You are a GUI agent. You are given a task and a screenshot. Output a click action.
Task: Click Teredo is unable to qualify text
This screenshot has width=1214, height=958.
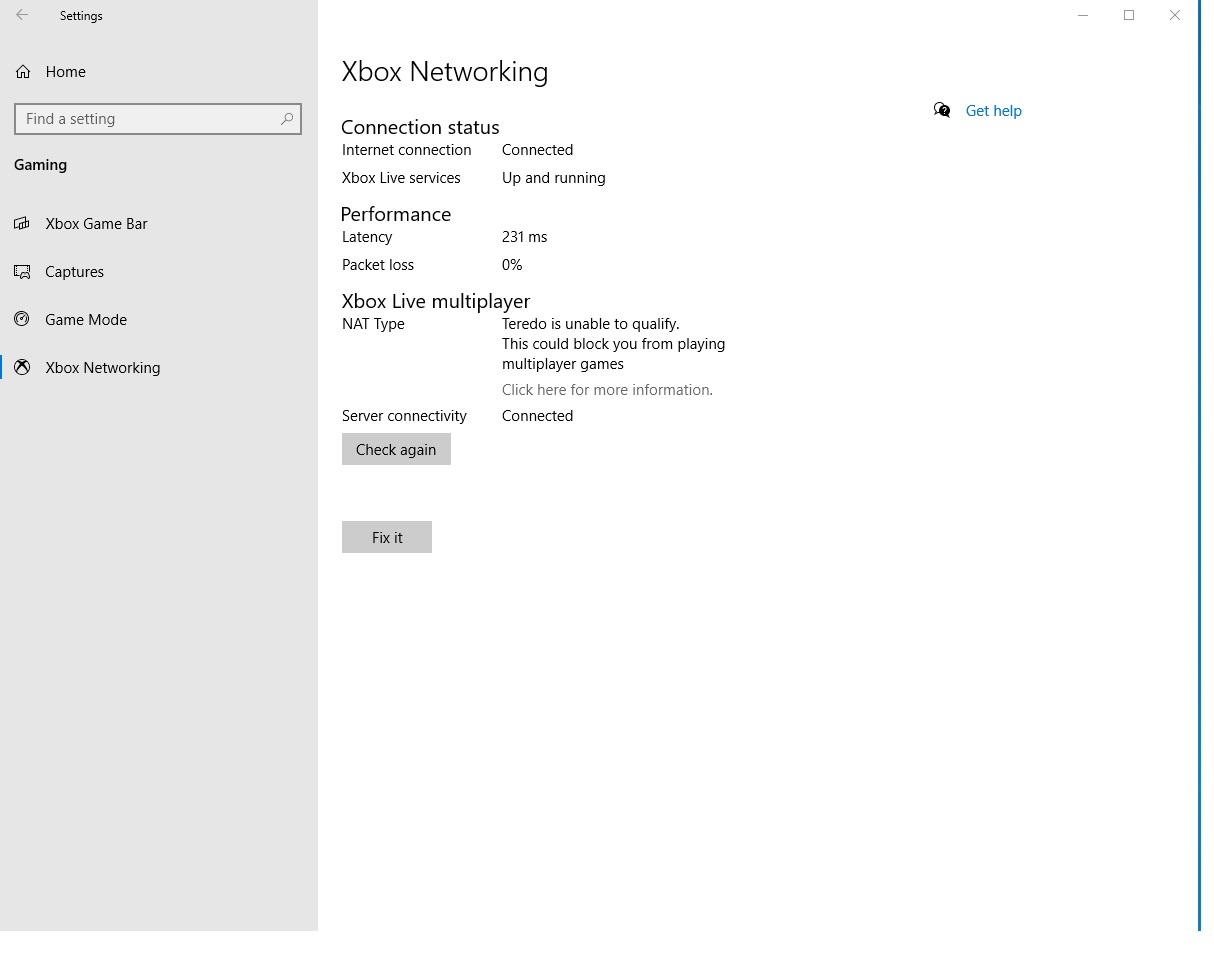[x=591, y=324]
